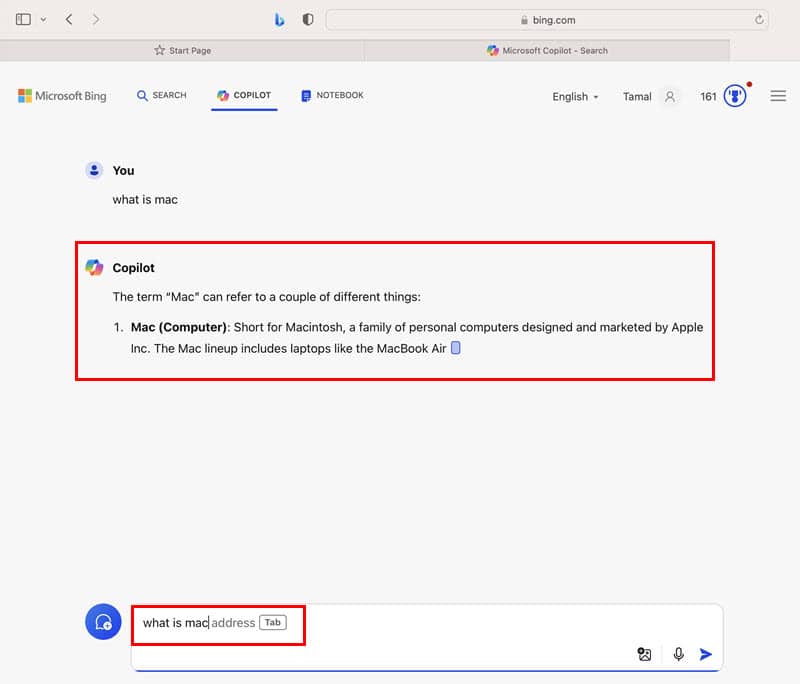Reload the page with the refresh icon
The height and width of the screenshot is (684, 800).
(x=759, y=19)
